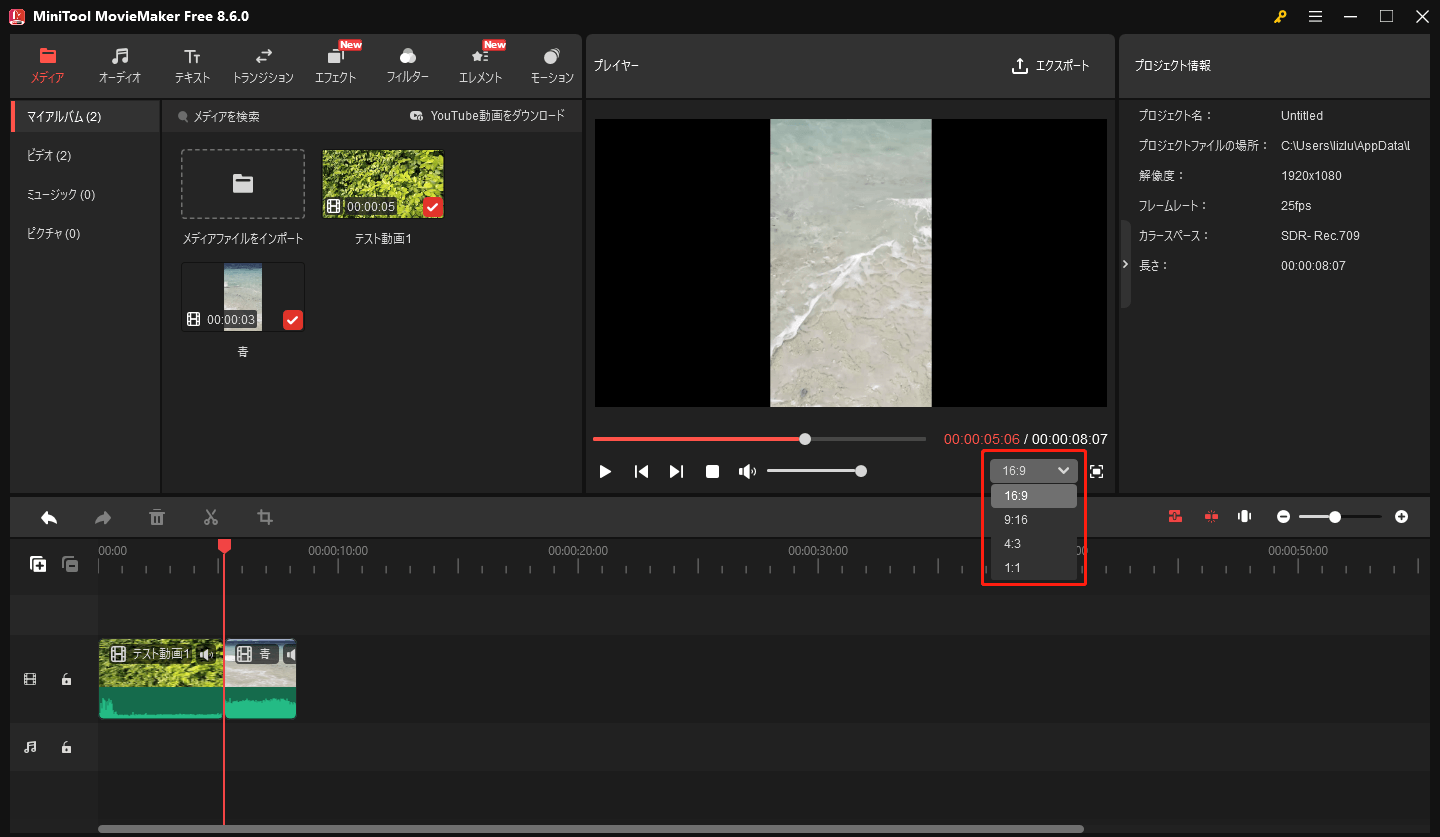Viewport: 1440px width, 837px height.
Task: Switch to the トランジション tab
Action: (263, 65)
